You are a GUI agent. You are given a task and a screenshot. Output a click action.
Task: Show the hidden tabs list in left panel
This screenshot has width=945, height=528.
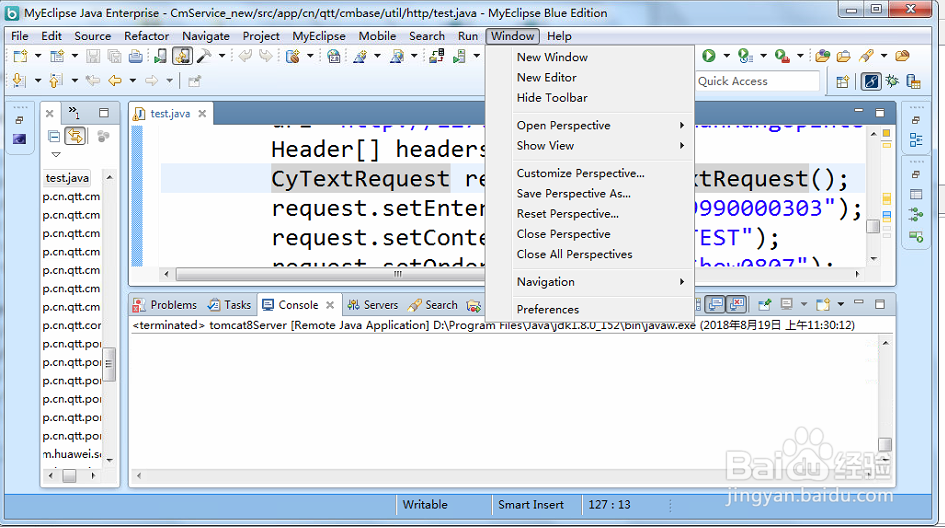click(74, 113)
